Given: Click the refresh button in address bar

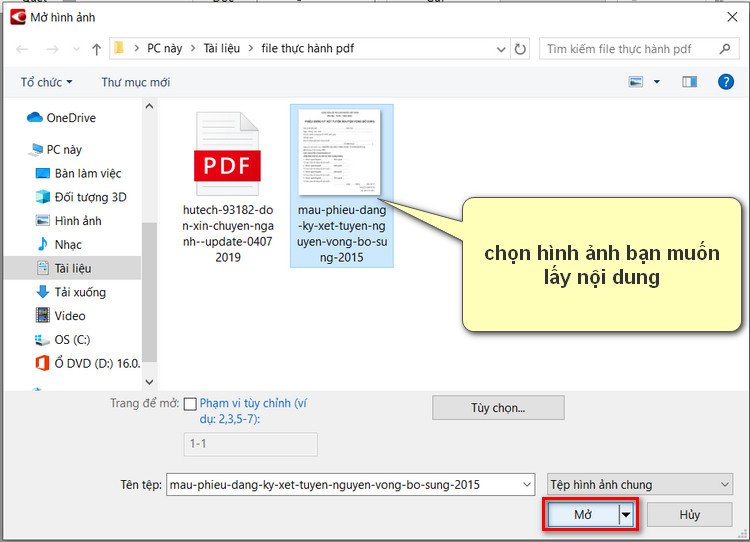Looking at the screenshot, I should click(520, 48).
